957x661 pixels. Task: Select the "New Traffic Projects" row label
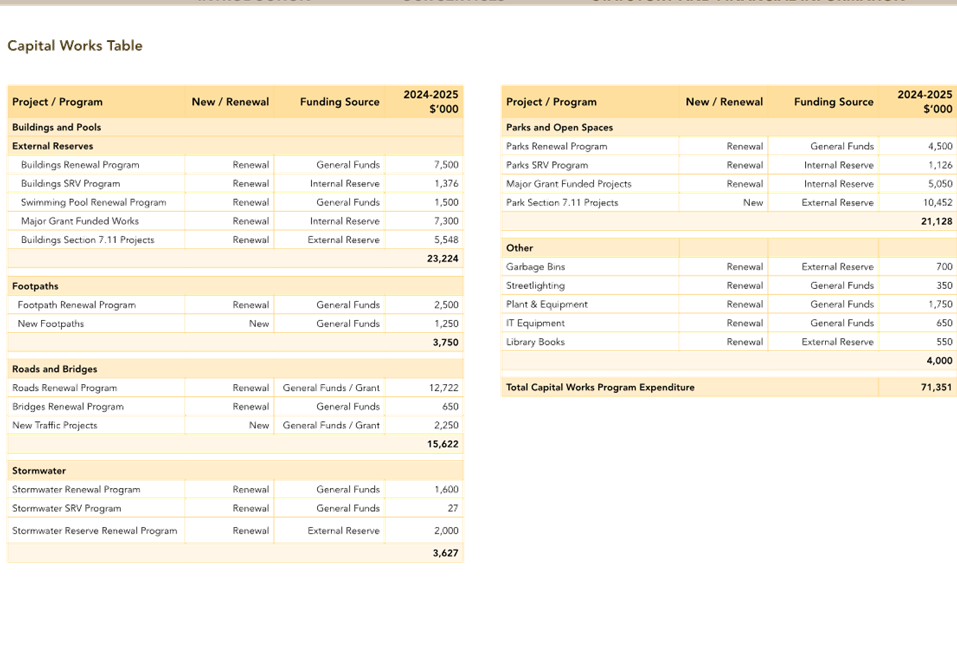point(55,425)
